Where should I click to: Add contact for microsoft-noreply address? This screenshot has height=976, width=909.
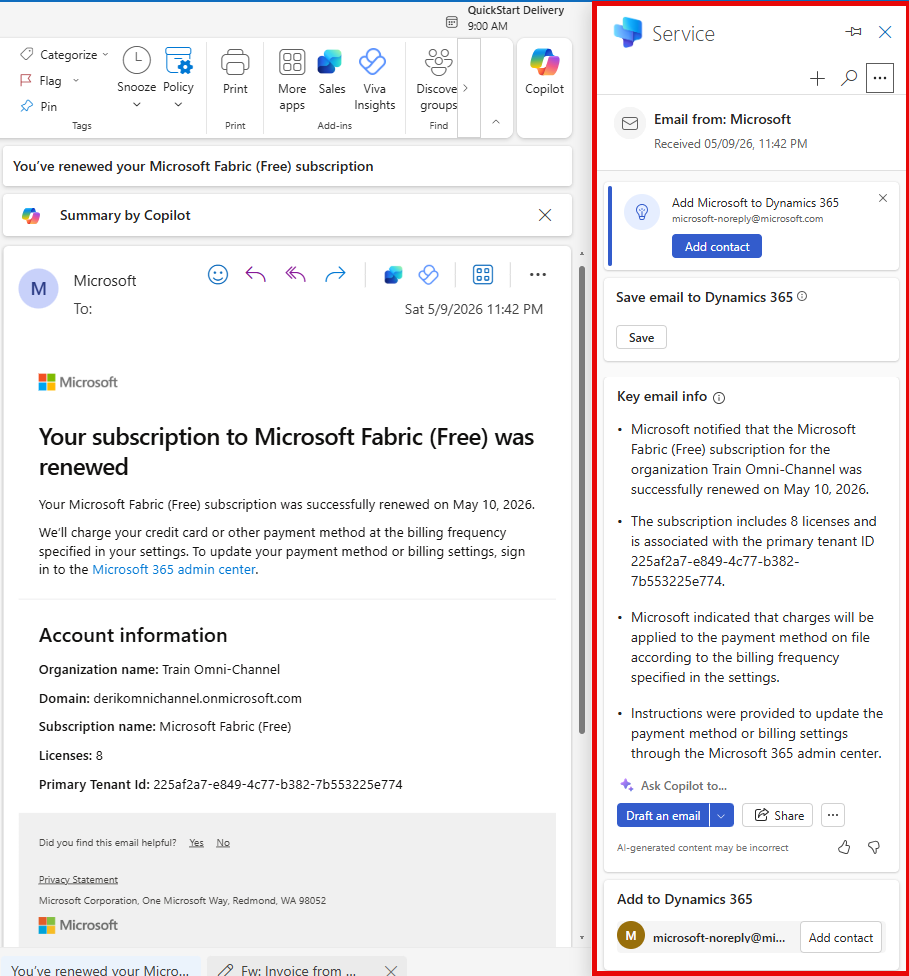pos(841,937)
